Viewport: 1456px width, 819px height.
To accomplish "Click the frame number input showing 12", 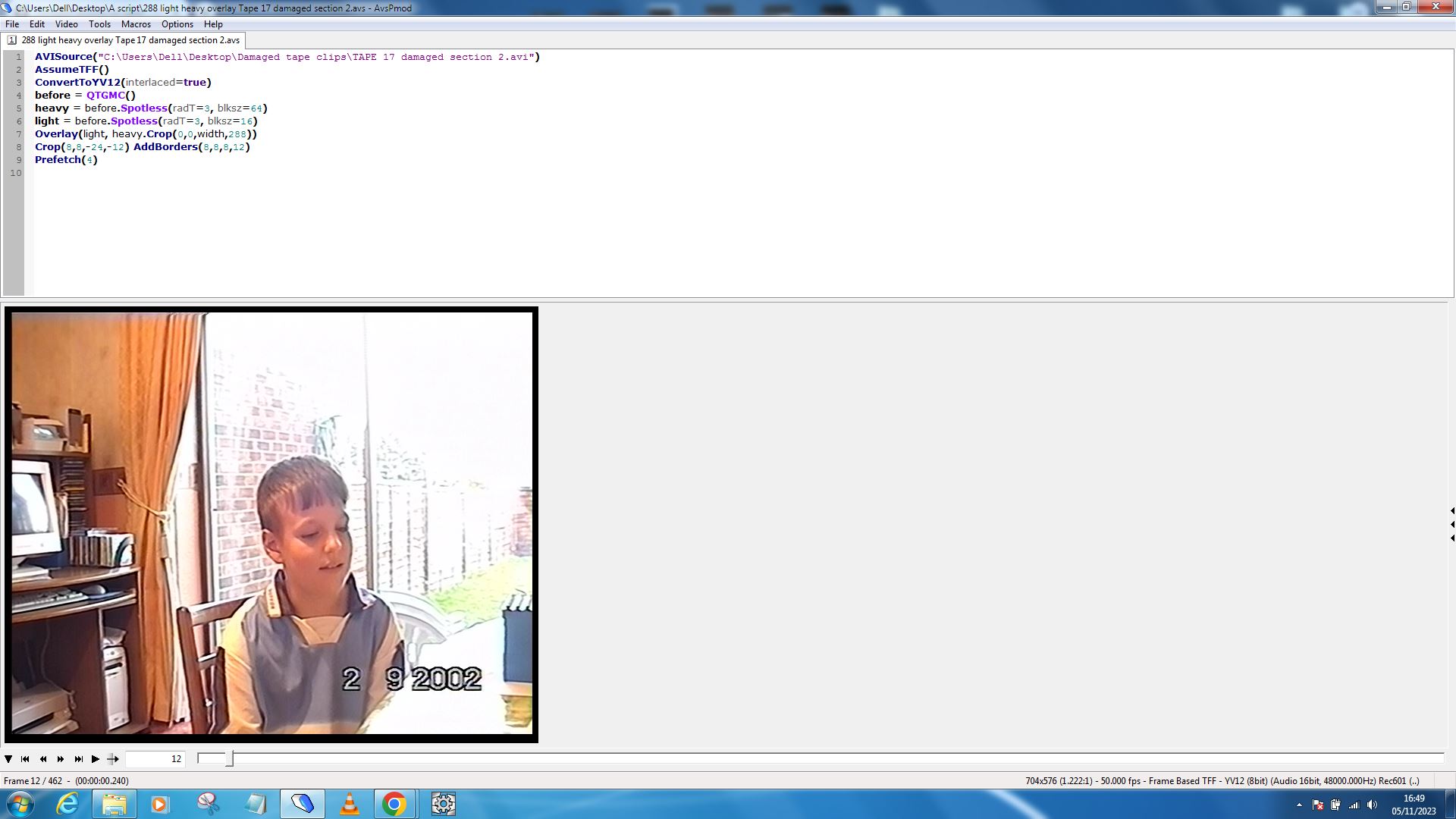I will 155,759.
